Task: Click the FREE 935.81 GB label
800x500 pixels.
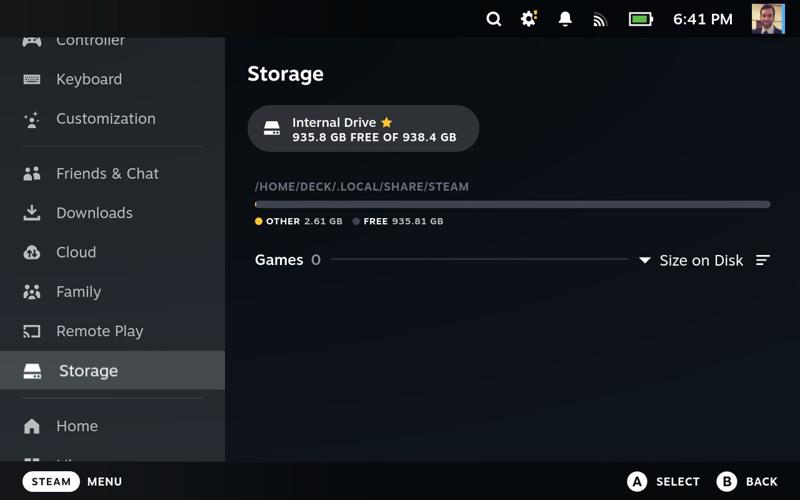Action: (x=403, y=221)
